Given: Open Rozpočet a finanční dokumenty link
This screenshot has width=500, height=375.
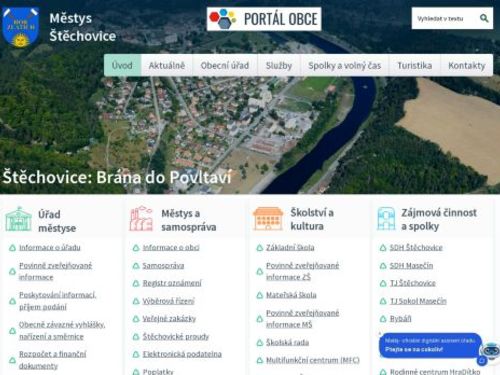Looking at the screenshot, I should (x=52, y=360).
